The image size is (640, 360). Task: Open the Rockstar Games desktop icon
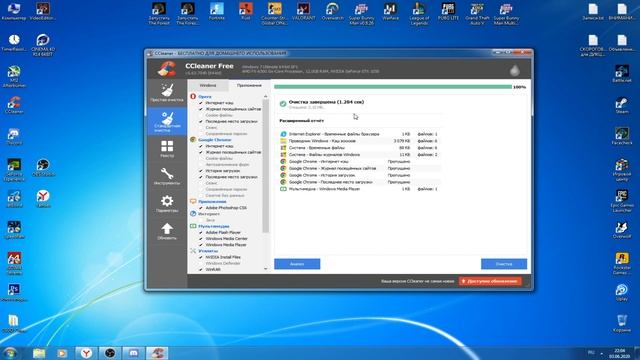(x=622, y=263)
